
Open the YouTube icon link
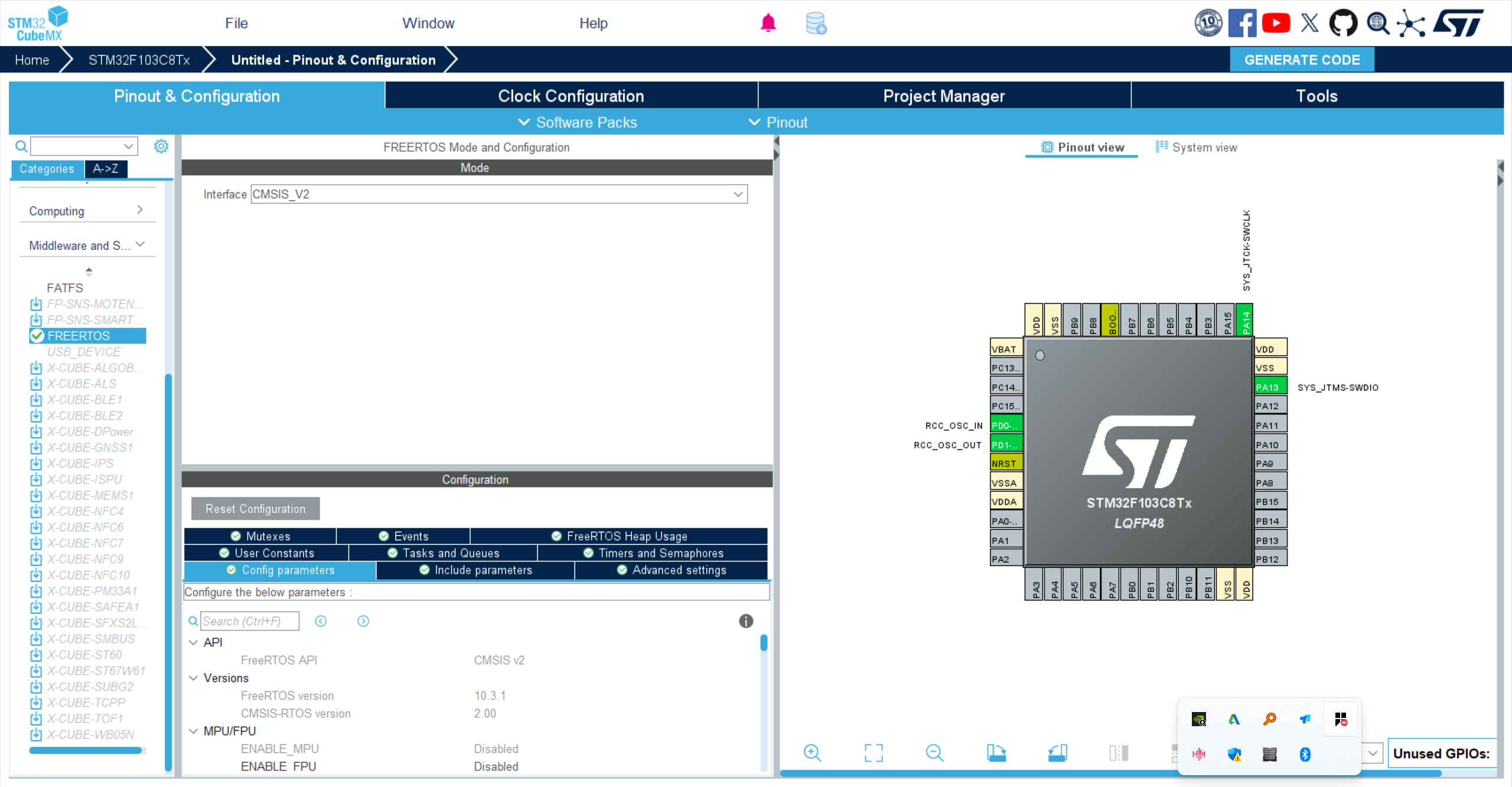(1276, 23)
